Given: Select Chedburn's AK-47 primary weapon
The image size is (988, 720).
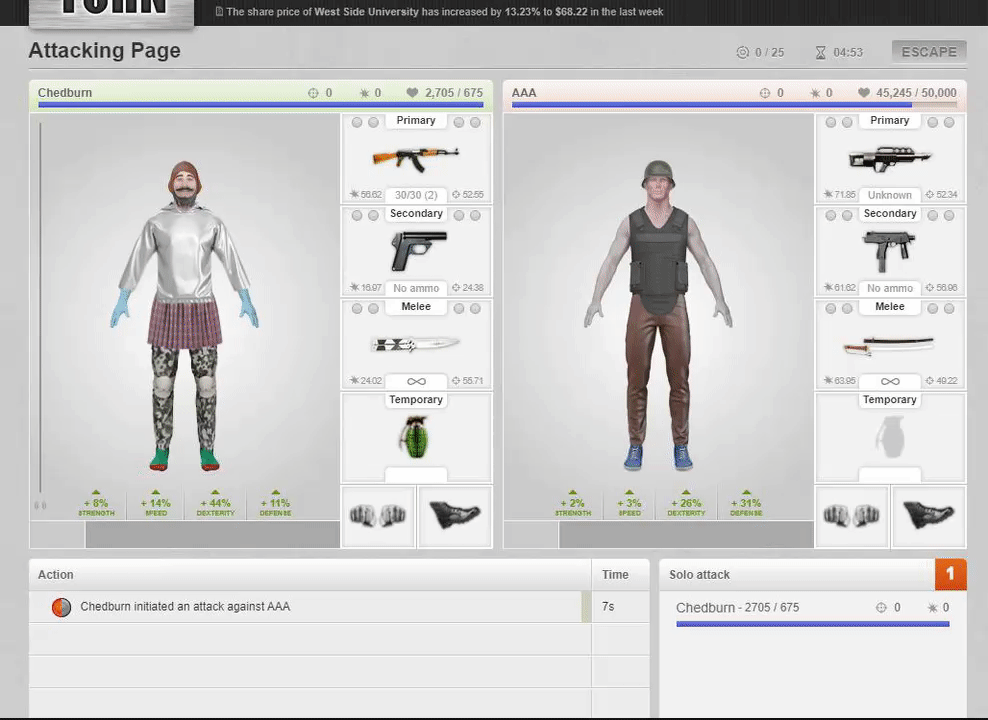Looking at the screenshot, I should point(415,158).
